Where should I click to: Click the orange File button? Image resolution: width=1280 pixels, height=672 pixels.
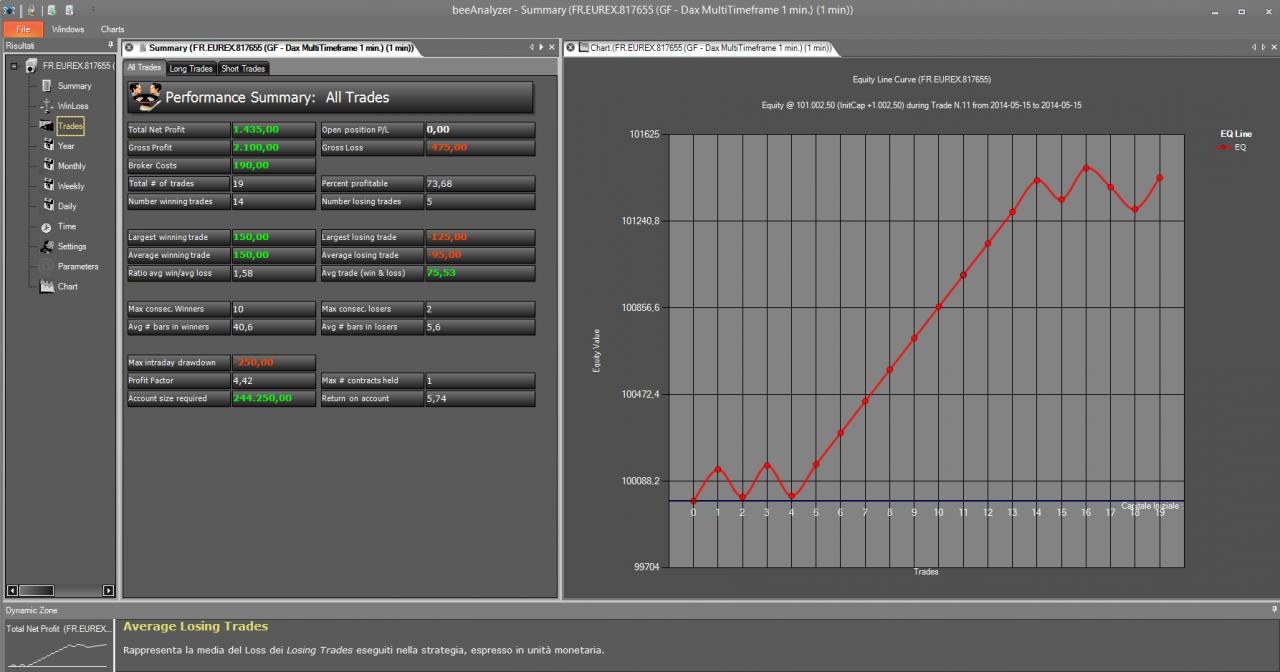pos(23,29)
